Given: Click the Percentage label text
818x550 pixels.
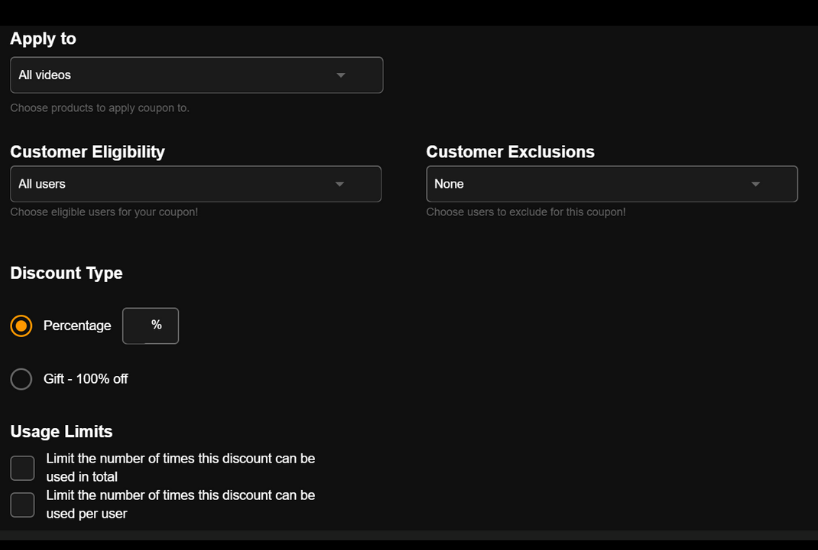Looking at the screenshot, I should tap(77, 326).
